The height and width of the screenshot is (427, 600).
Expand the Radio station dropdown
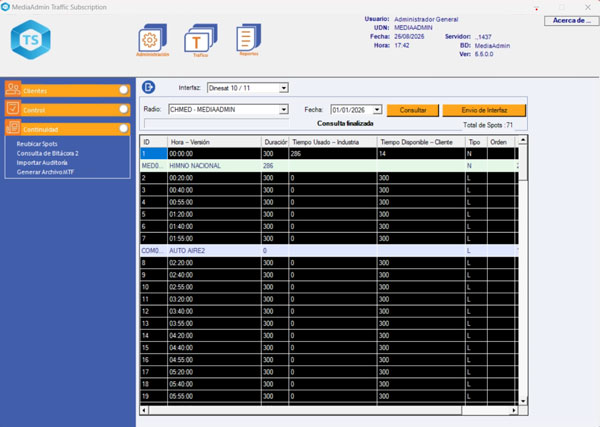tap(284, 109)
